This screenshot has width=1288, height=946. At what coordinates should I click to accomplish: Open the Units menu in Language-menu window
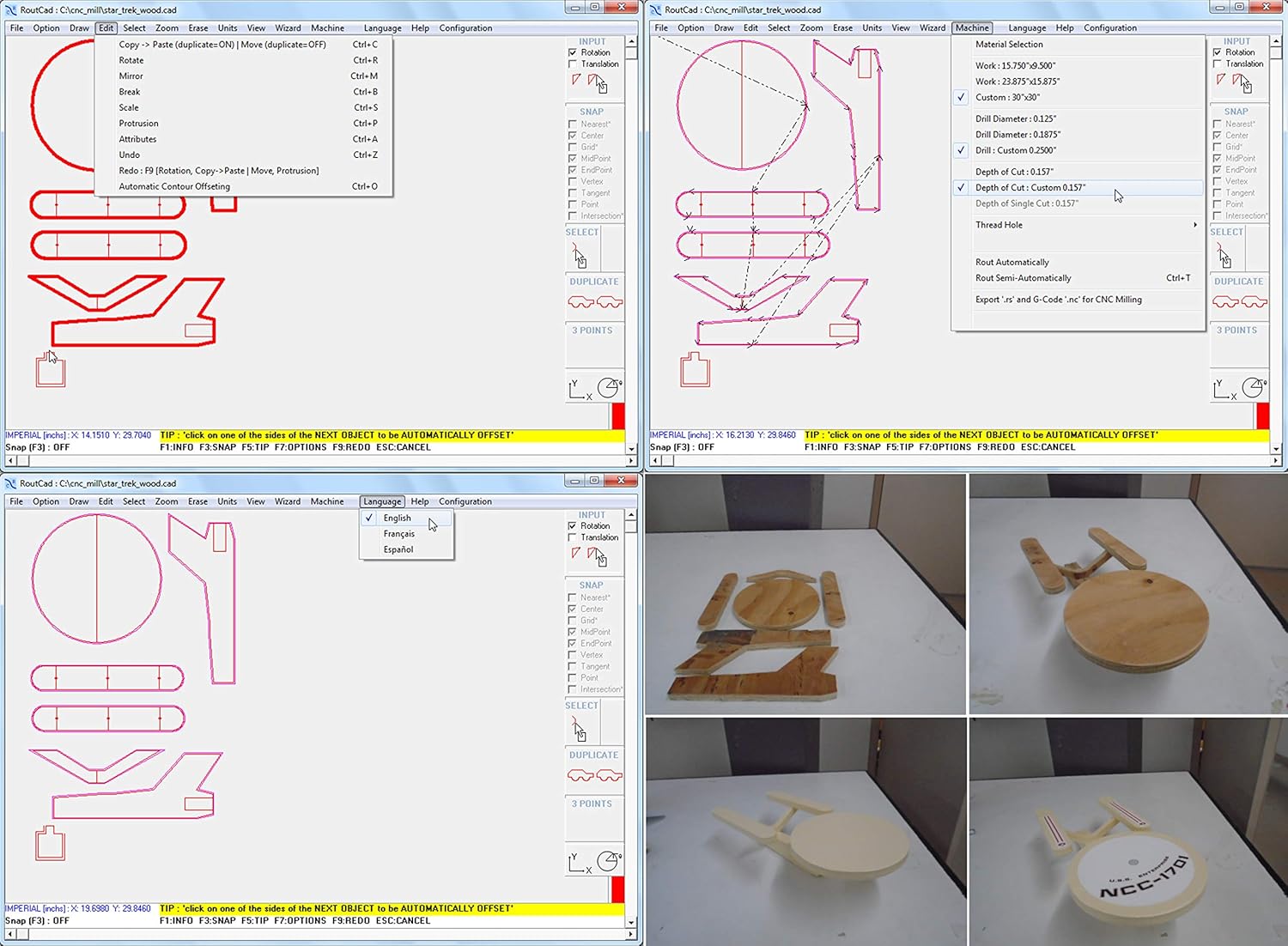(227, 502)
